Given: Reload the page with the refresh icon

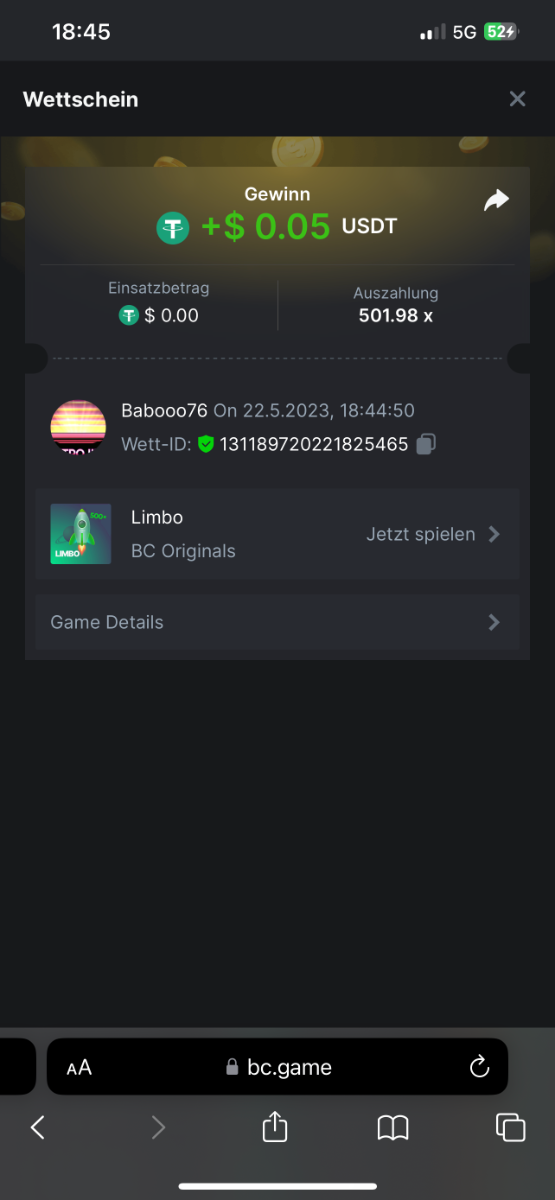Looking at the screenshot, I should coord(479,1066).
